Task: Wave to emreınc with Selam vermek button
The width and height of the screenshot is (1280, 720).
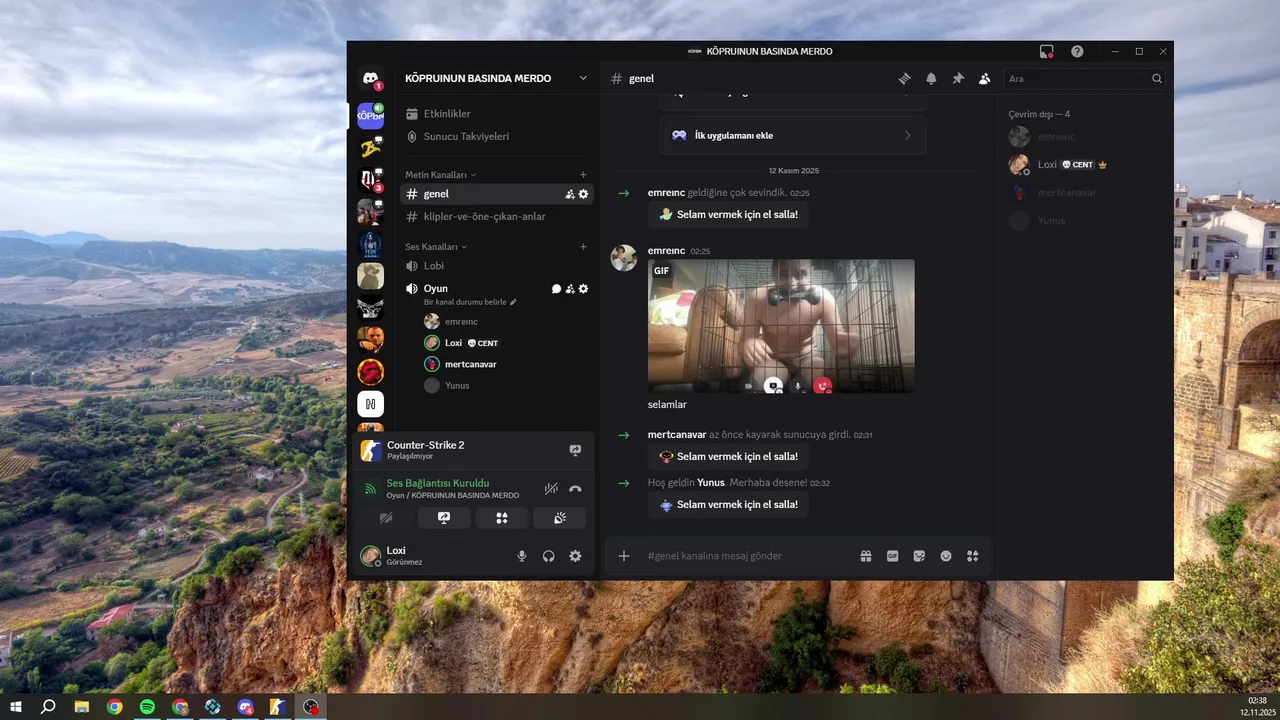Action: pos(728,214)
